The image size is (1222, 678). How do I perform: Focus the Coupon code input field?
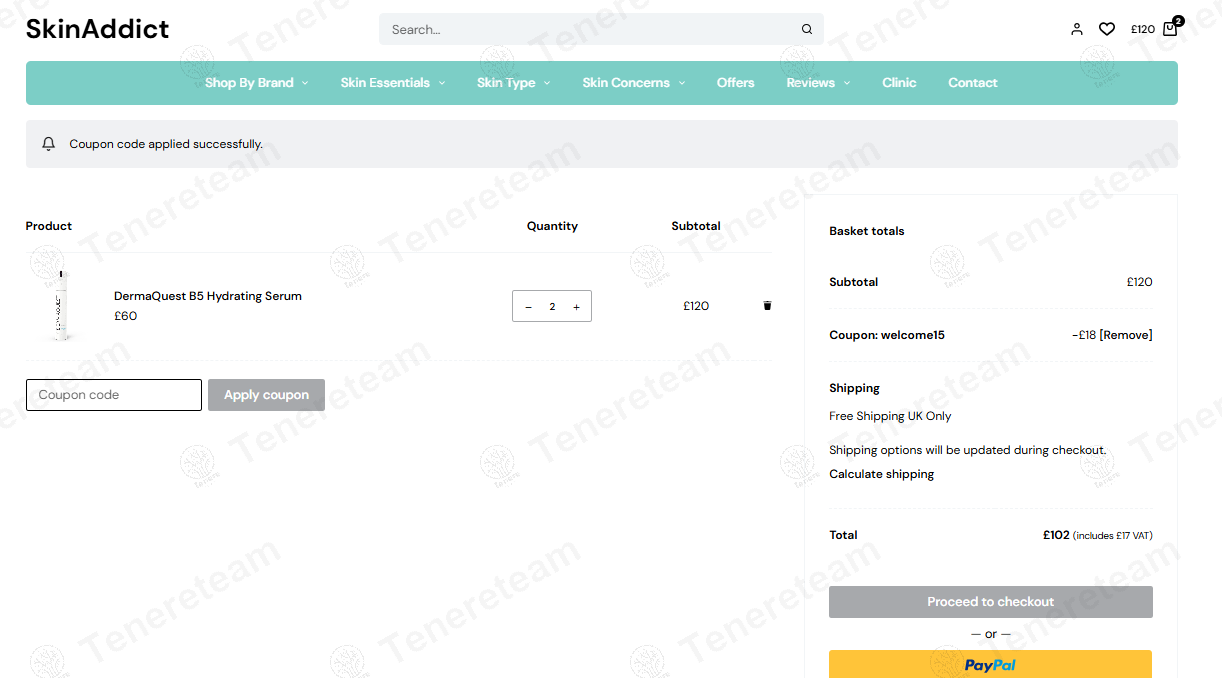[114, 395]
